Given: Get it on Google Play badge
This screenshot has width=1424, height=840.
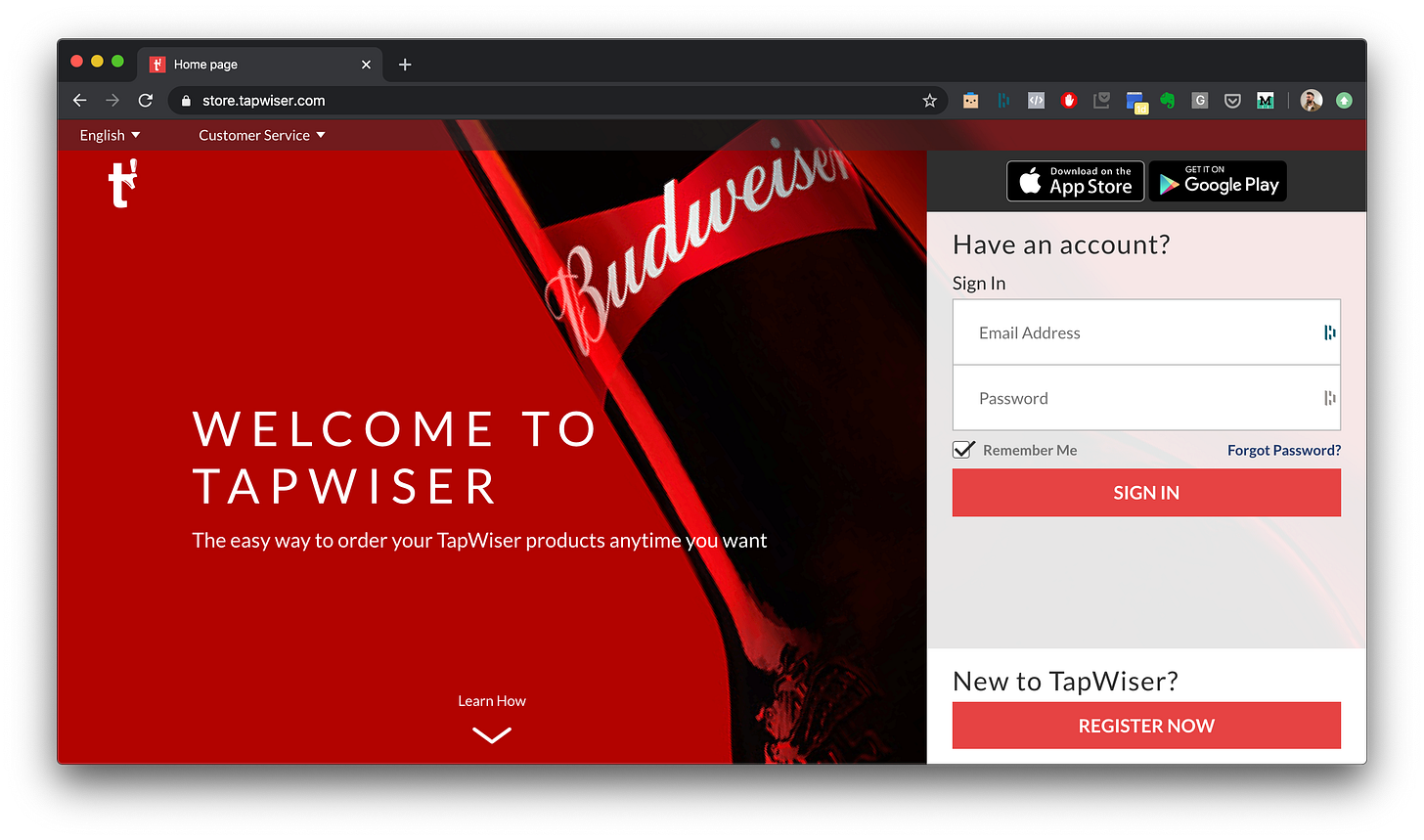Looking at the screenshot, I should tap(1218, 181).
